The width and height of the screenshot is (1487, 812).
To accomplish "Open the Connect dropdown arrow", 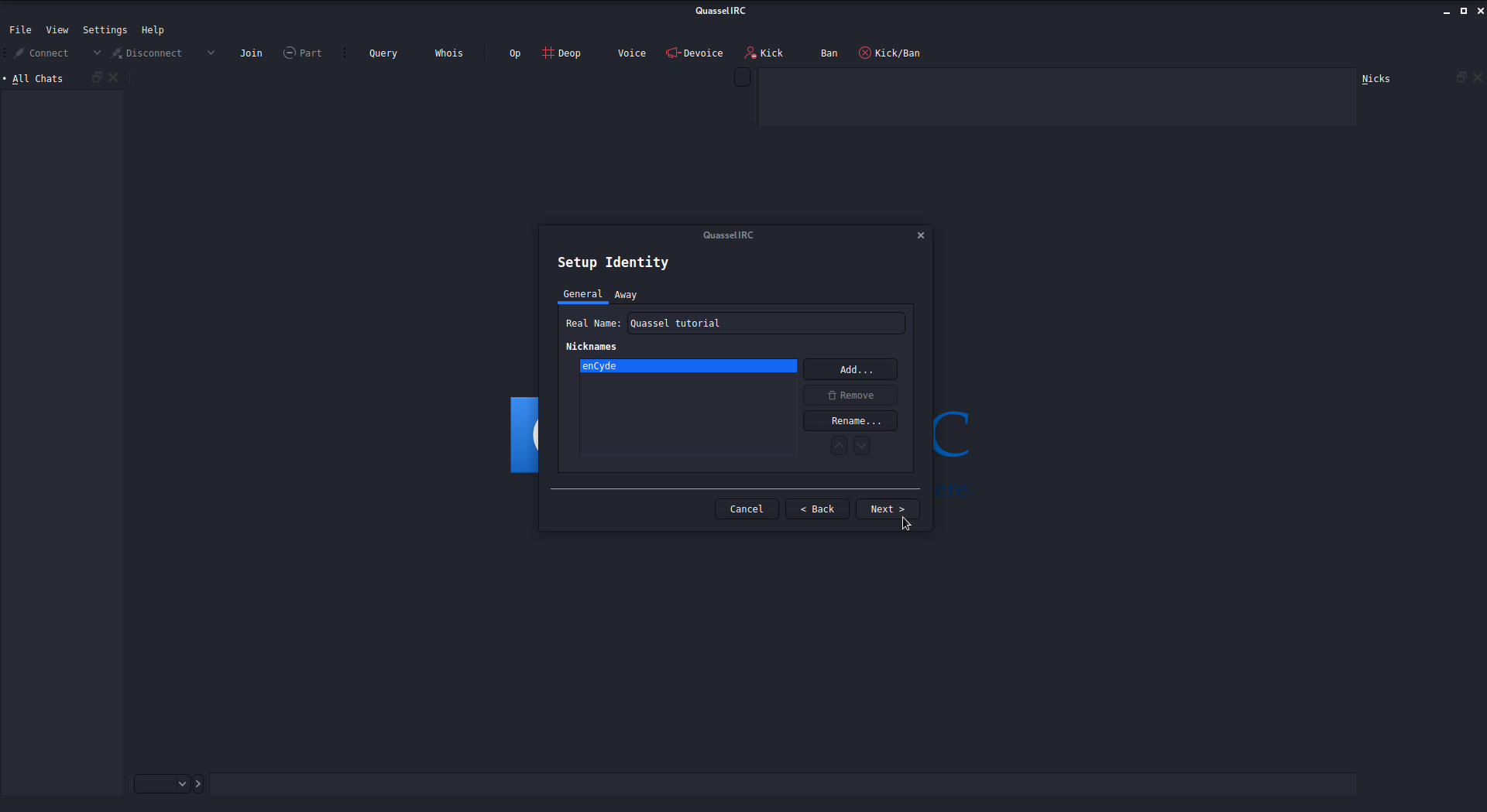I will tap(97, 53).
